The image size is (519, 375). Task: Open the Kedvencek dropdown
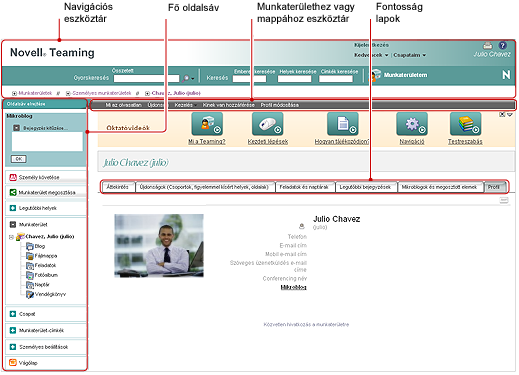[371, 55]
